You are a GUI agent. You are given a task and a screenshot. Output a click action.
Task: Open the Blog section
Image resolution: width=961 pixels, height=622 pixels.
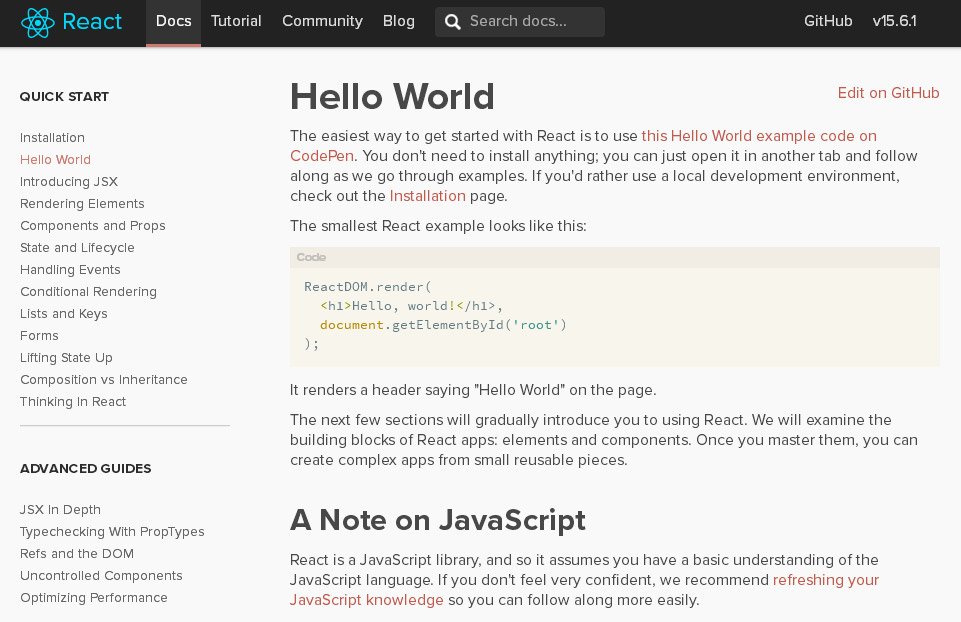point(398,21)
